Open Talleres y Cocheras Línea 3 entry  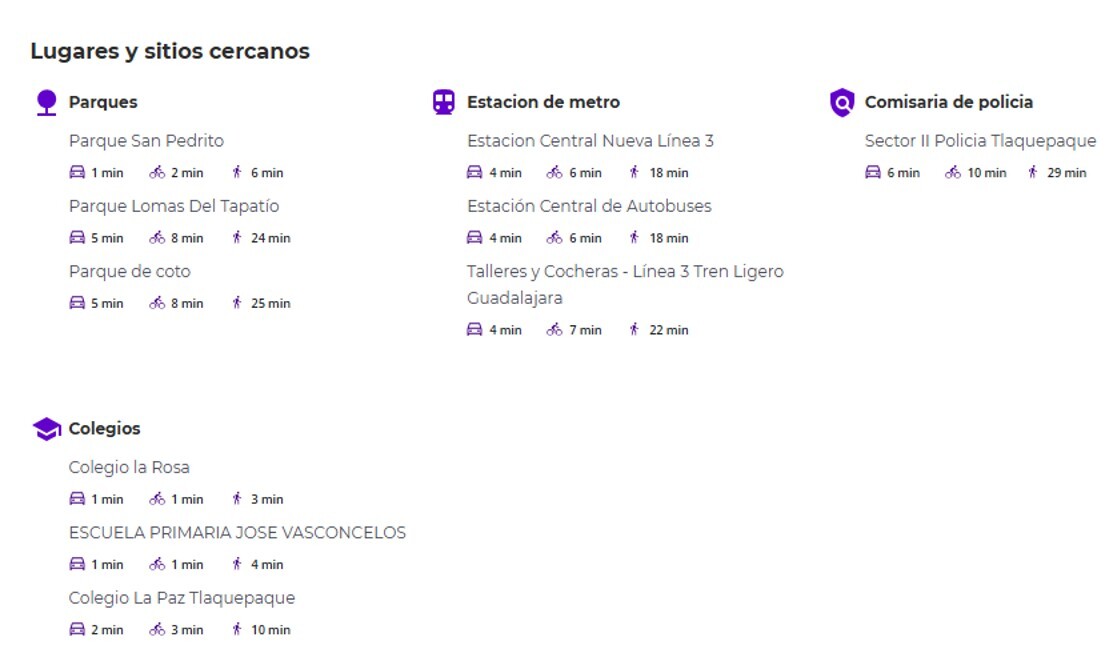[625, 272]
